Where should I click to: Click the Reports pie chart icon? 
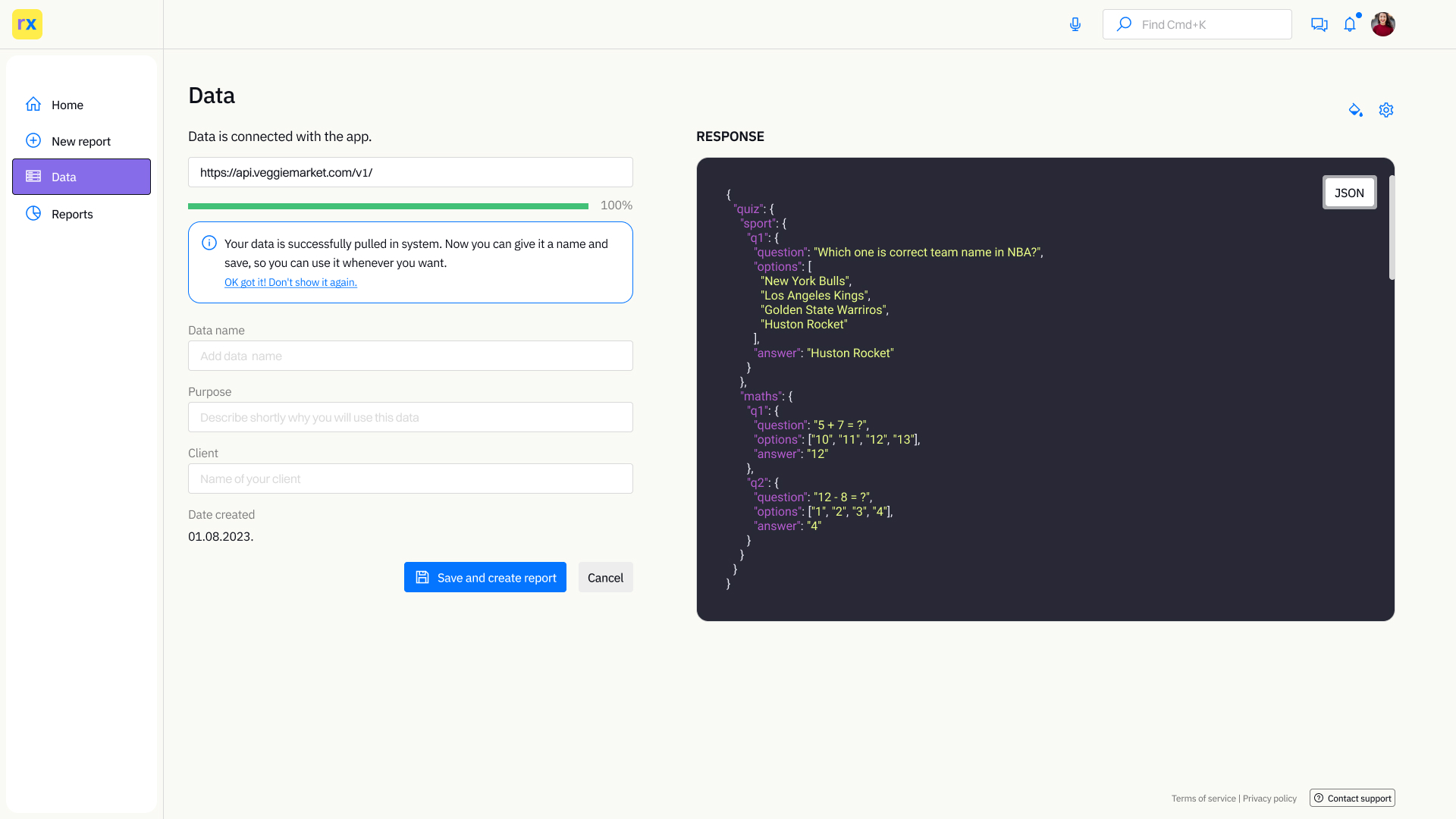pyautogui.click(x=33, y=213)
